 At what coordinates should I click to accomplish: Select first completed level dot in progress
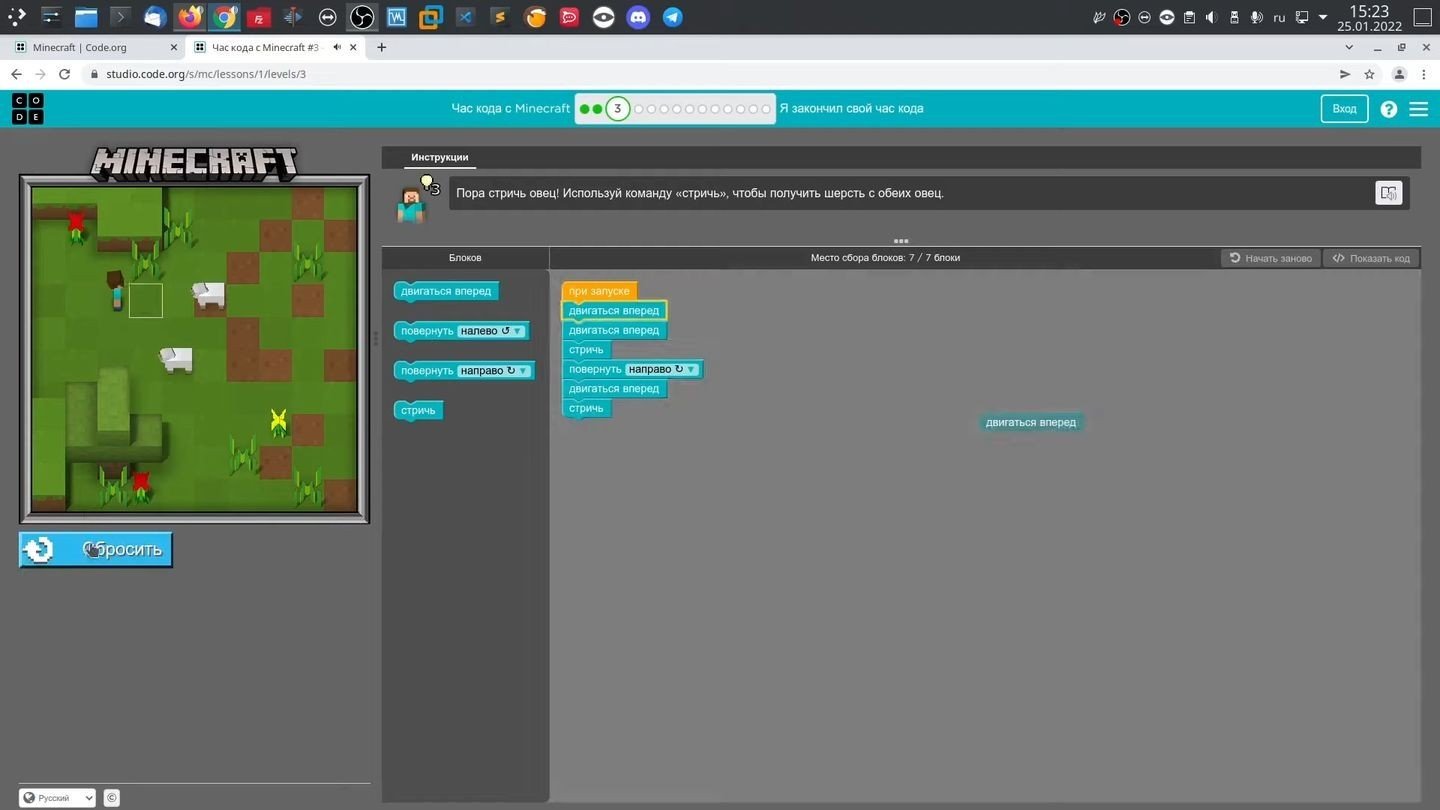click(x=584, y=109)
